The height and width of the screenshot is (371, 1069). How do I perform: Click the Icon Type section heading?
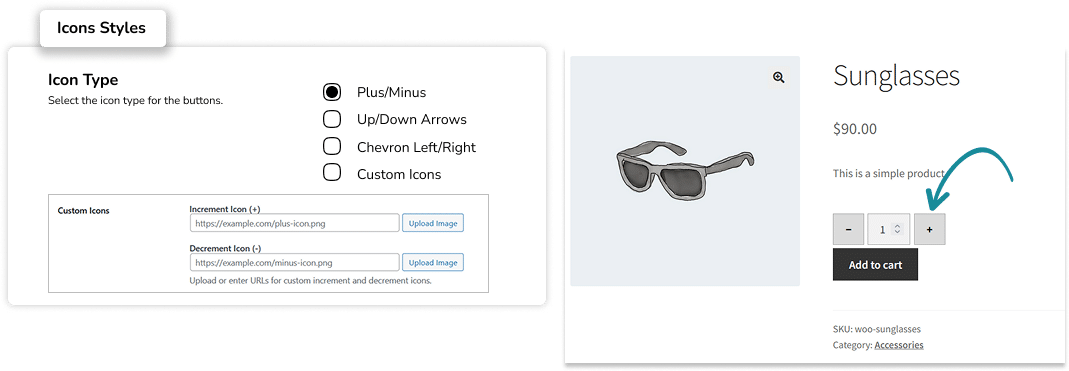click(83, 80)
